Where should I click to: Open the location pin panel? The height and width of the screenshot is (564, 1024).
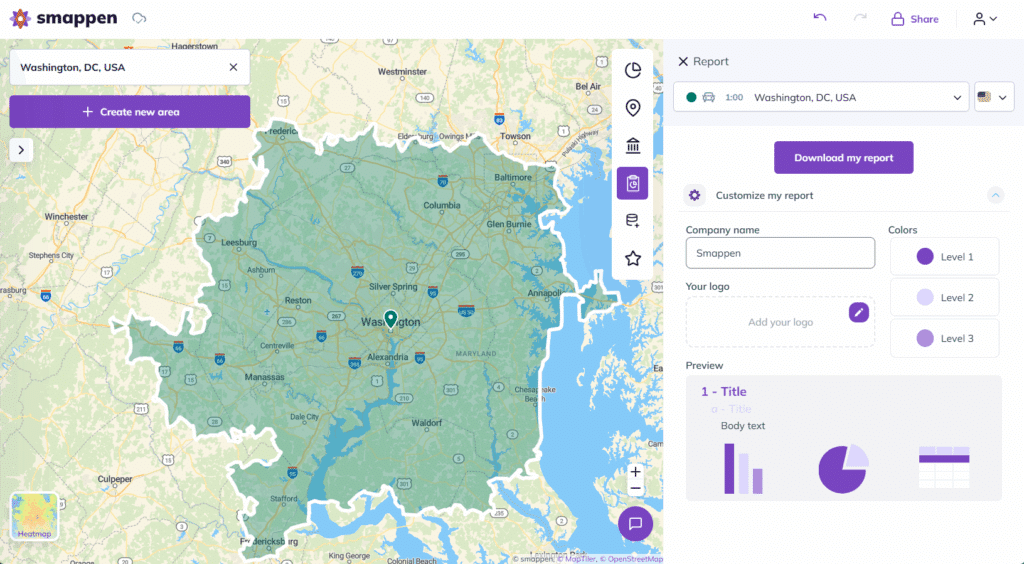tap(632, 108)
